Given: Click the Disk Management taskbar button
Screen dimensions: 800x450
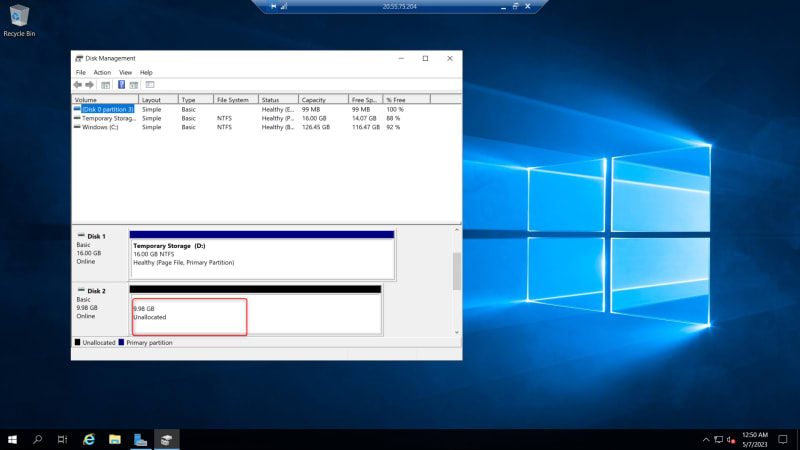Looking at the screenshot, I should 167,439.
